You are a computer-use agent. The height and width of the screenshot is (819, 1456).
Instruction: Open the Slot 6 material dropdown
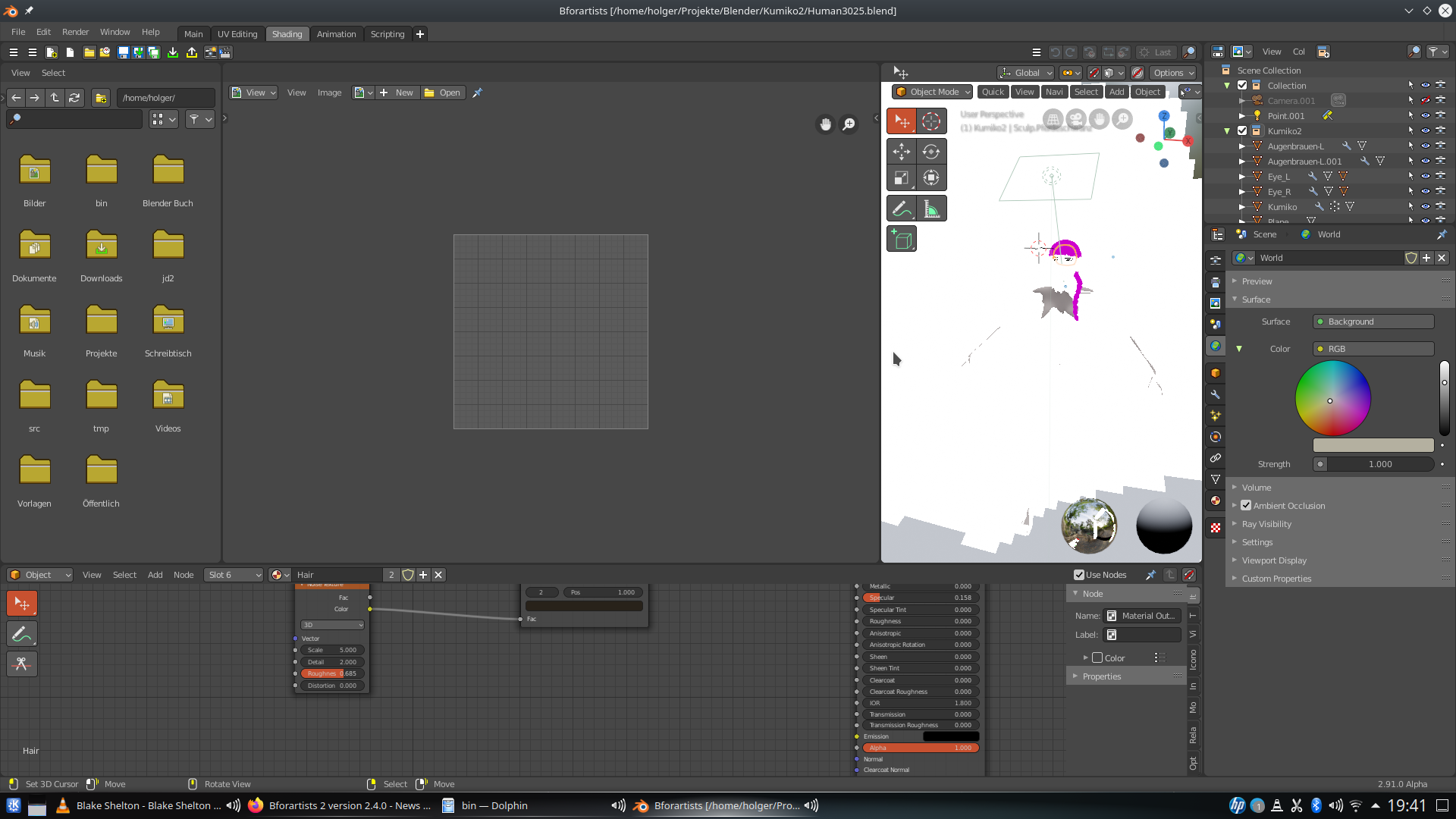pyautogui.click(x=234, y=575)
